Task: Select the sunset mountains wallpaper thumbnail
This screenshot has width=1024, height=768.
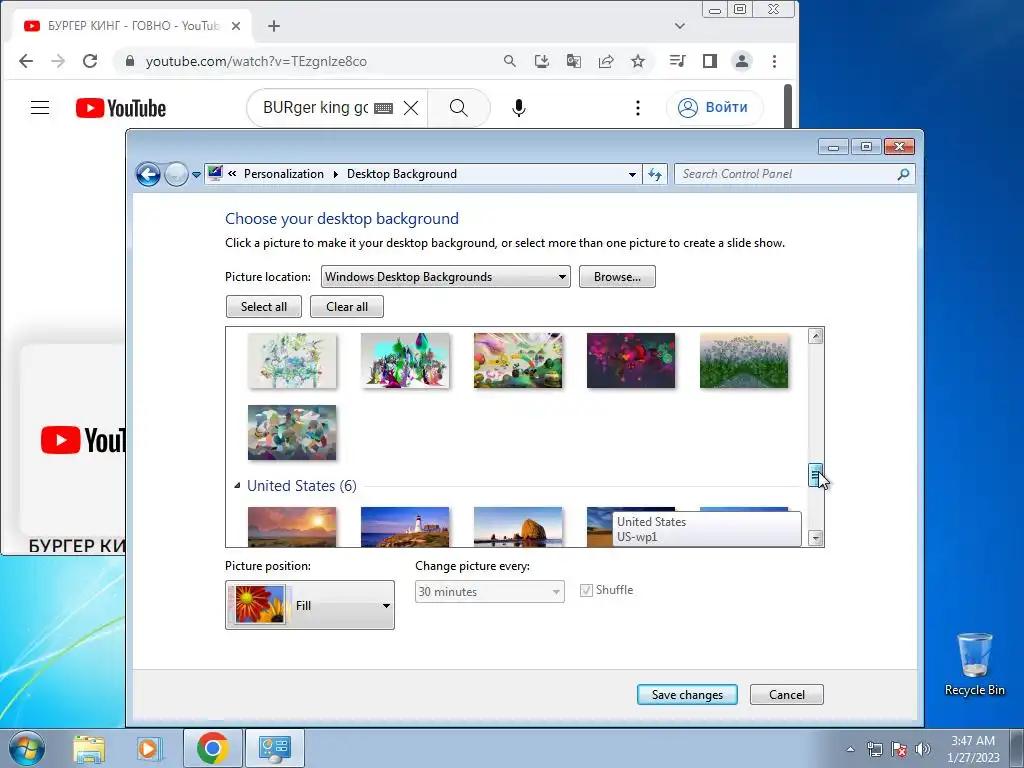Action: tap(292, 526)
